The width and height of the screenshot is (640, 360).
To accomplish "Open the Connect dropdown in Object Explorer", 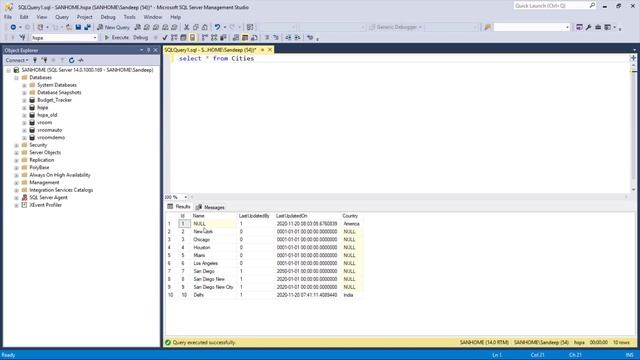I will (17, 60).
